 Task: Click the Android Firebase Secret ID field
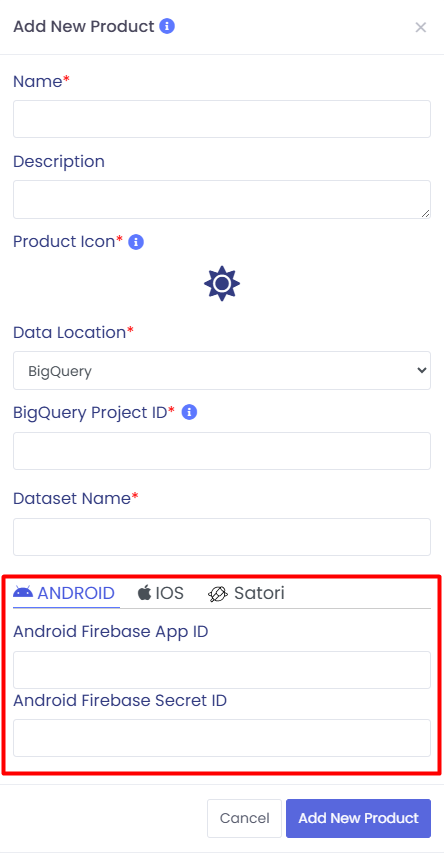coord(222,738)
